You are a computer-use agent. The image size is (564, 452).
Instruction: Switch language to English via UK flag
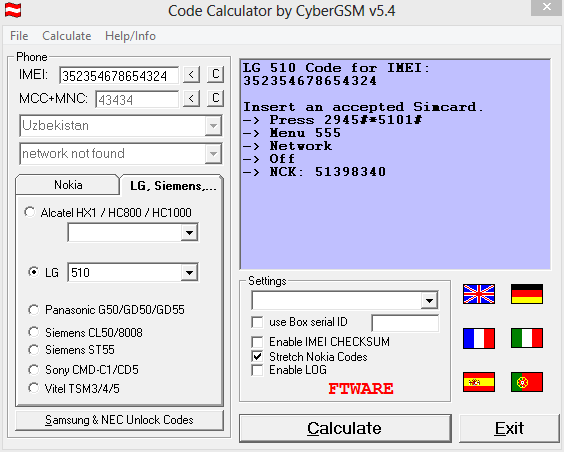[479, 294]
